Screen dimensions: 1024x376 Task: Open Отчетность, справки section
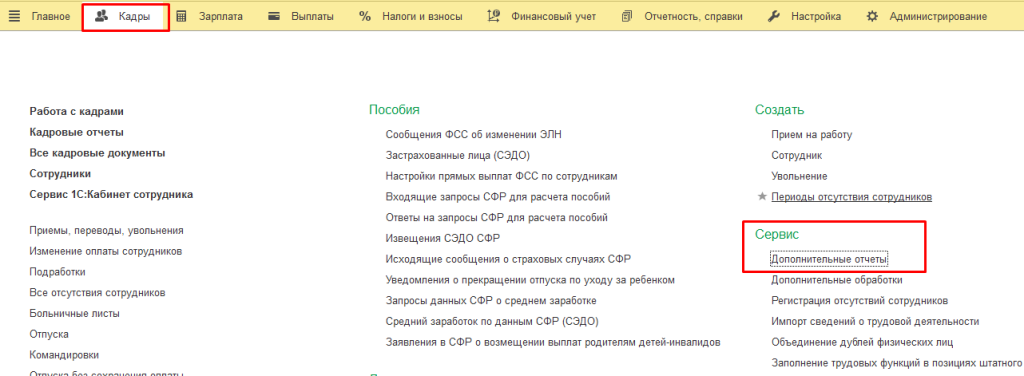pos(694,16)
